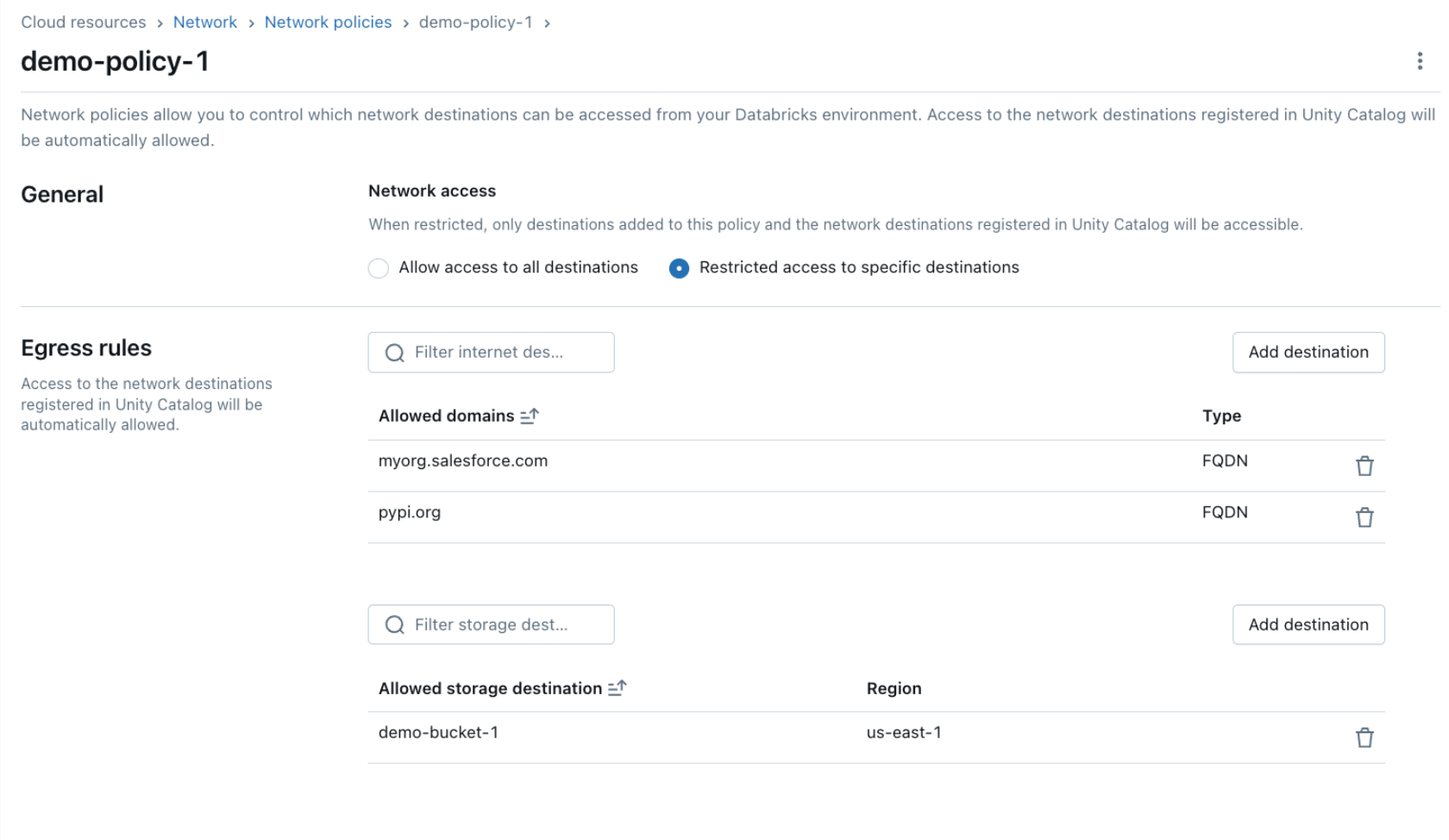This screenshot has height=840, width=1449.
Task: Navigate to Network policies breadcrumb
Action: point(328,22)
